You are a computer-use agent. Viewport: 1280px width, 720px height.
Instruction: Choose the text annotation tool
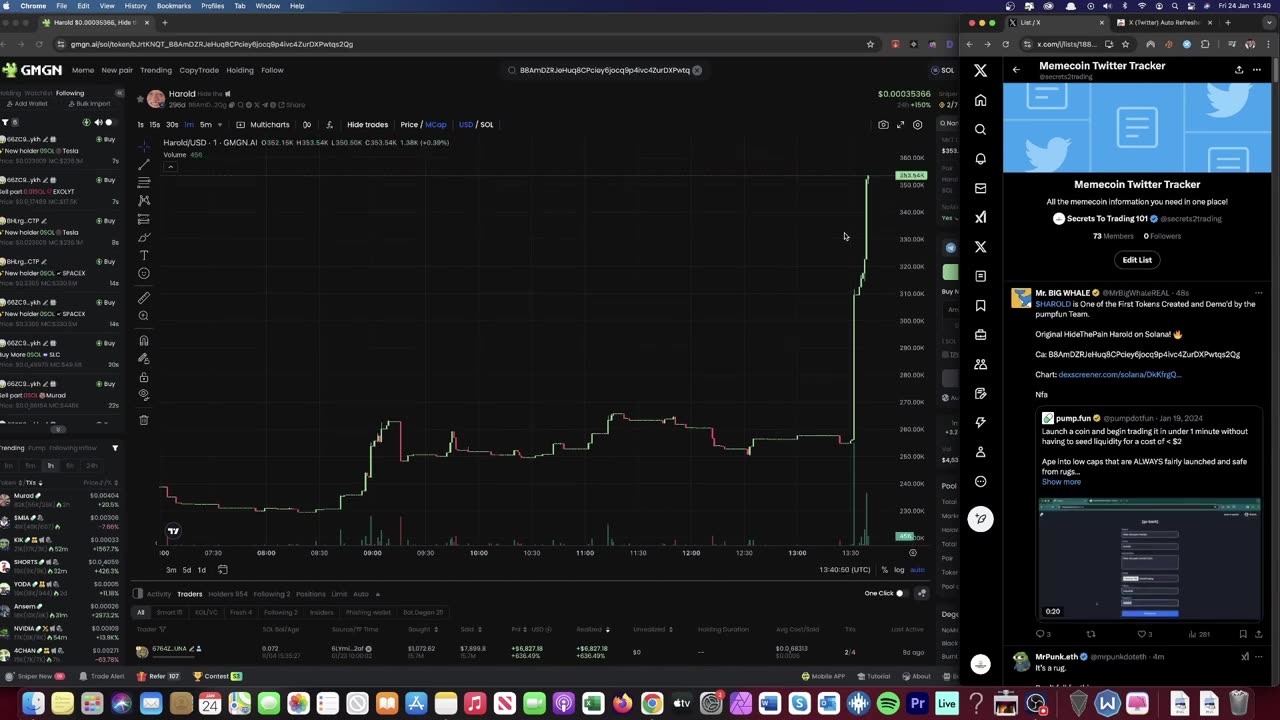[x=144, y=255]
